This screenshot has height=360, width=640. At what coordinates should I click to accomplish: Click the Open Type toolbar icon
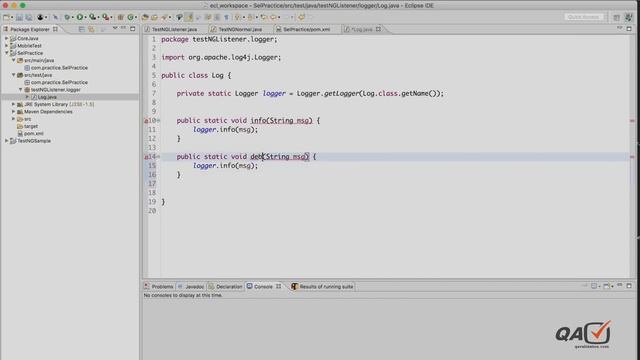pyautogui.click(x=145, y=17)
